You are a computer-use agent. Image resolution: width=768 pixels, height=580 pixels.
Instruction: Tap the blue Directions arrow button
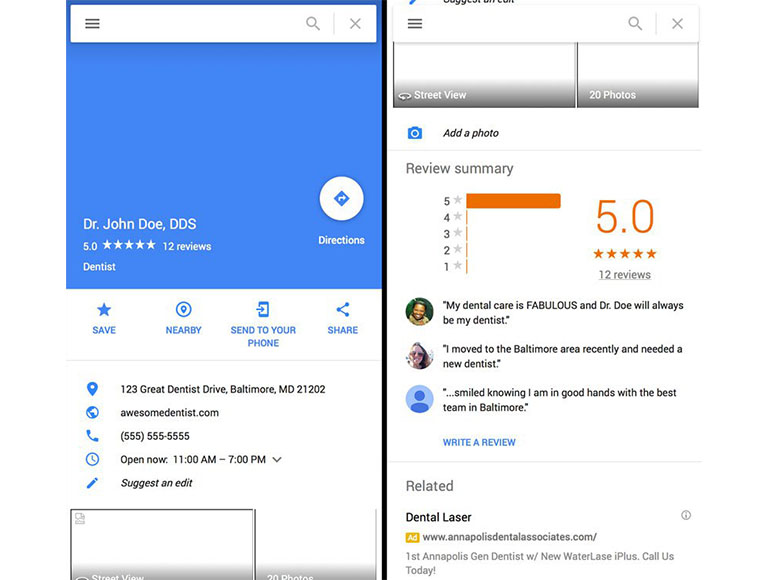pos(341,198)
